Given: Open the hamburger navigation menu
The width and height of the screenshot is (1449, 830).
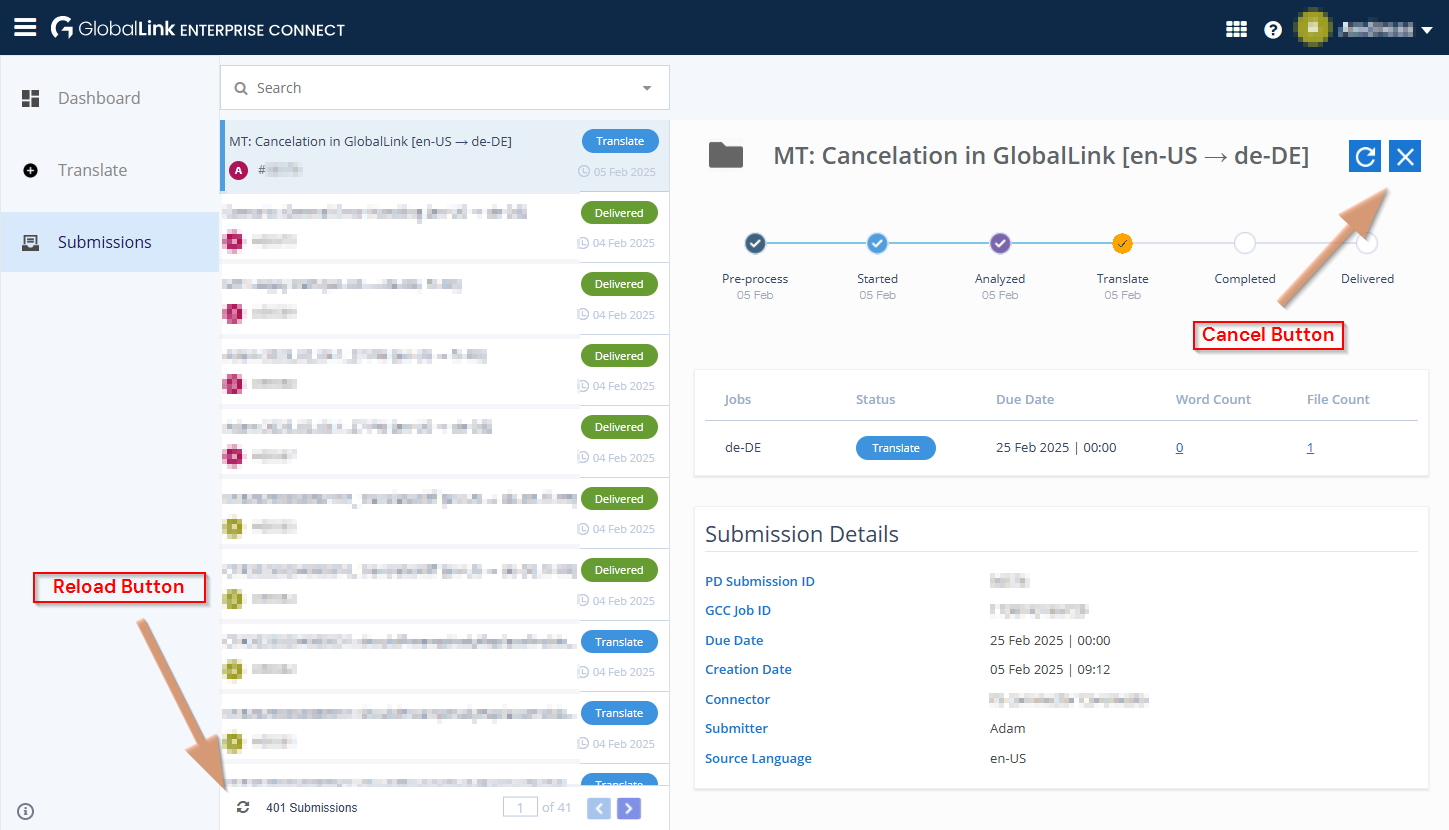Looking at the screenshot, I should coord(24,27).
